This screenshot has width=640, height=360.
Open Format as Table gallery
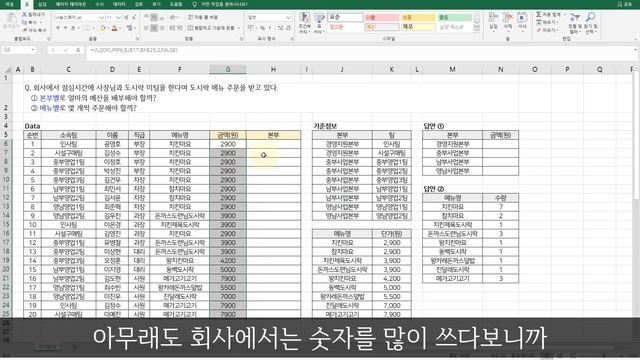(319, 23)
